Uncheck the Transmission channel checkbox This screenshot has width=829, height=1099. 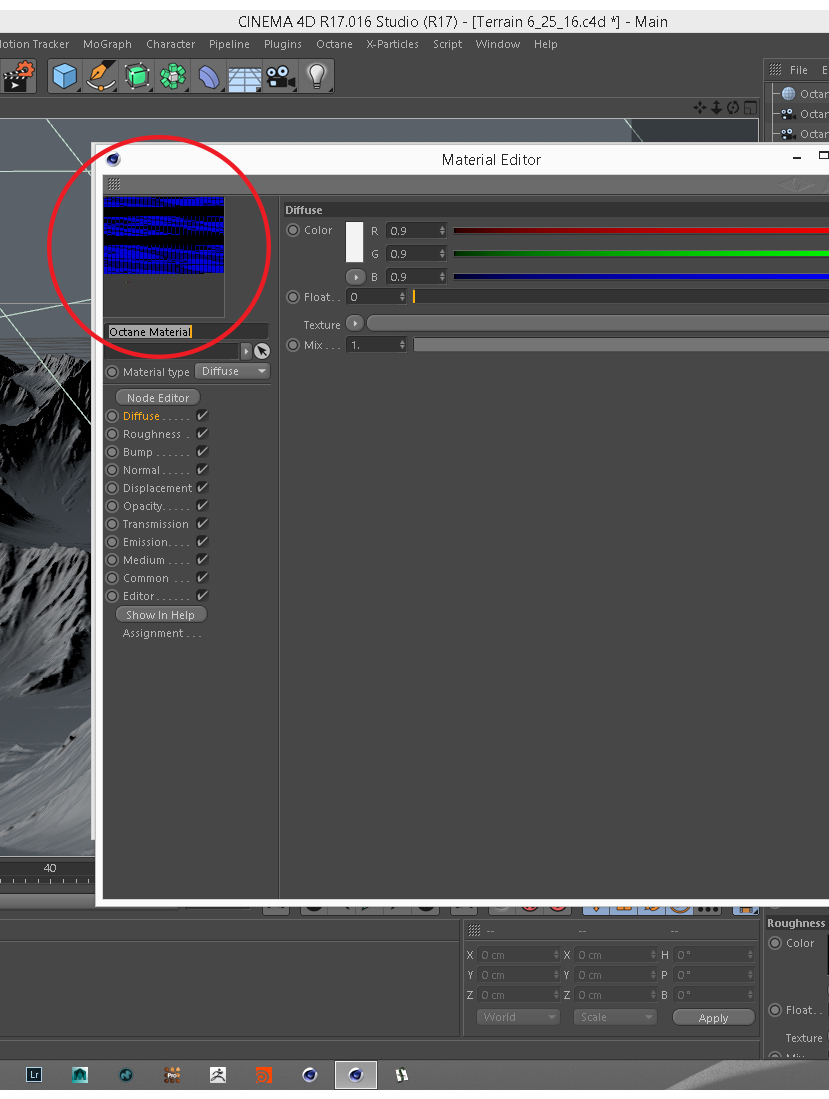[203, 524]
